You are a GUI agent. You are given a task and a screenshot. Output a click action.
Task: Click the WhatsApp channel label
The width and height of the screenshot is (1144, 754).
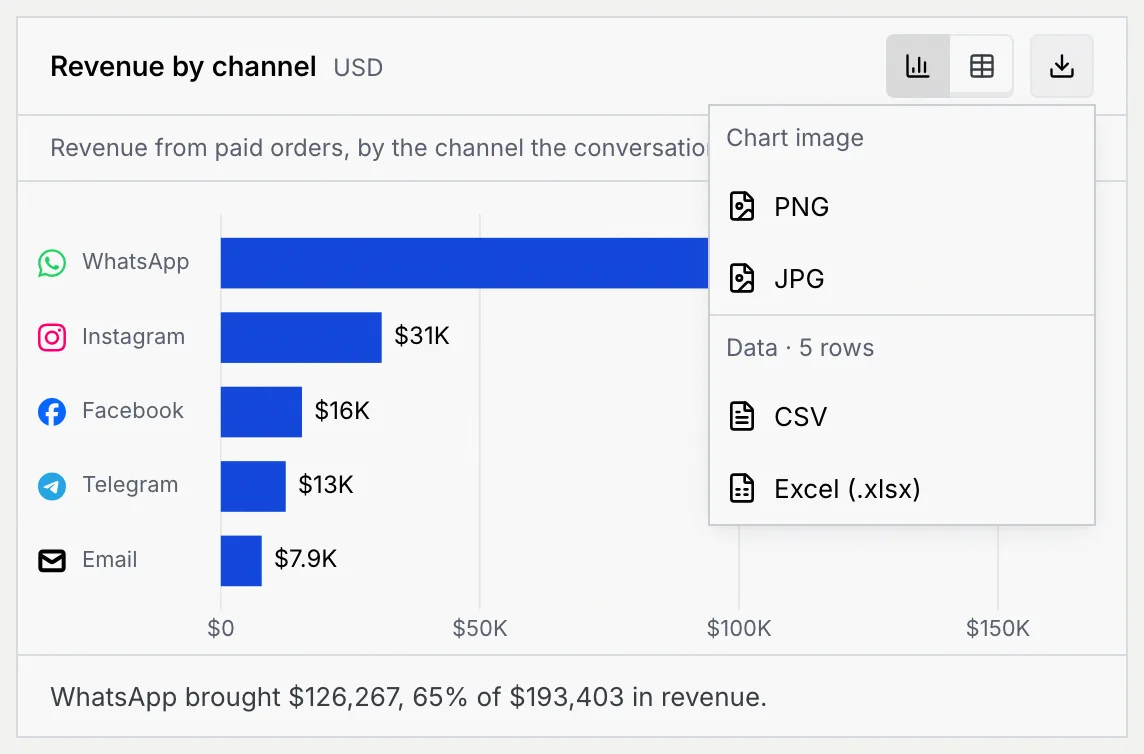pyautogui.click(x=136, y=262)
